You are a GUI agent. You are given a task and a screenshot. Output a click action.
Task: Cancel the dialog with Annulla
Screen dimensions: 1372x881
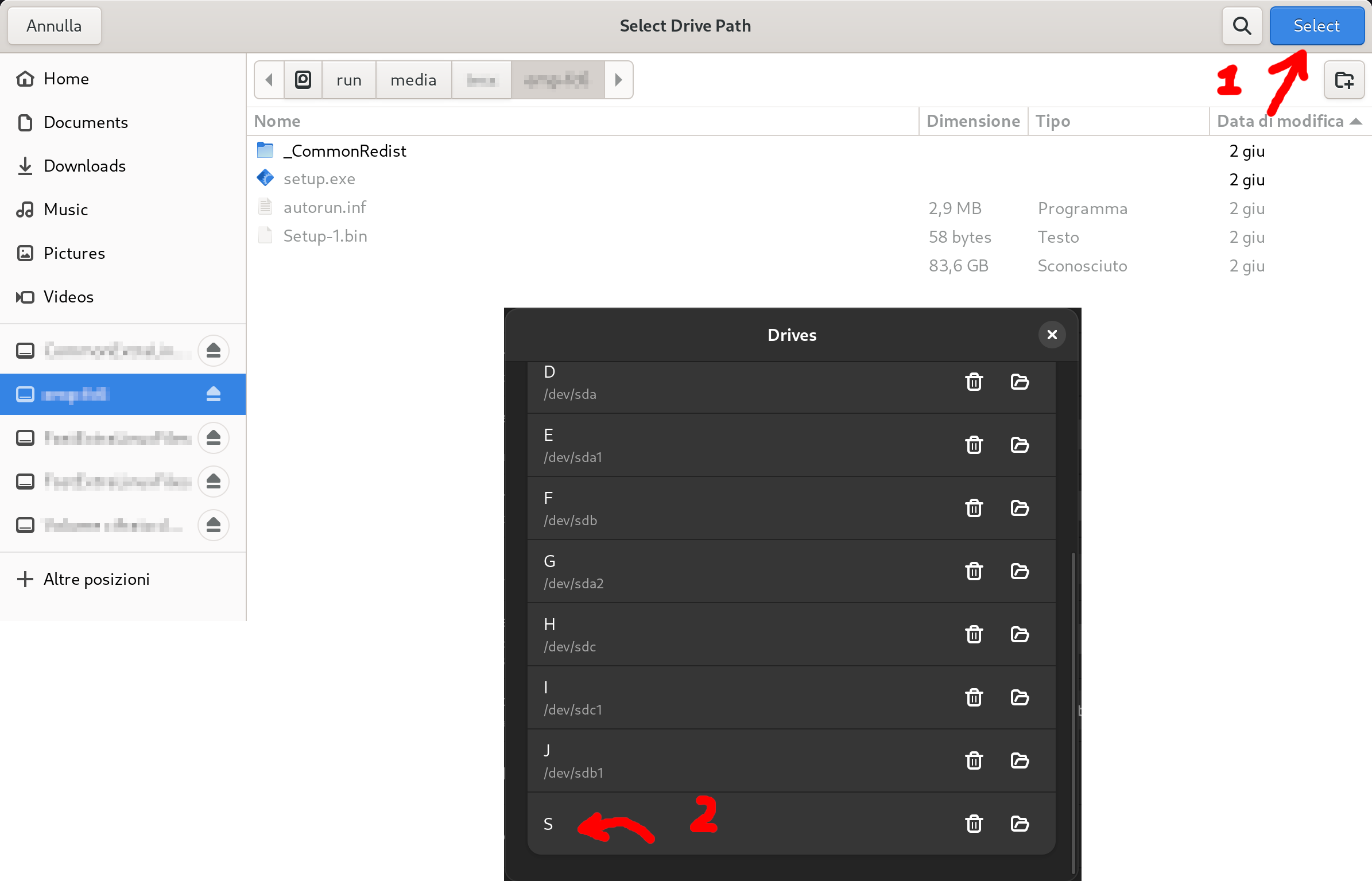tap(54, 25)
